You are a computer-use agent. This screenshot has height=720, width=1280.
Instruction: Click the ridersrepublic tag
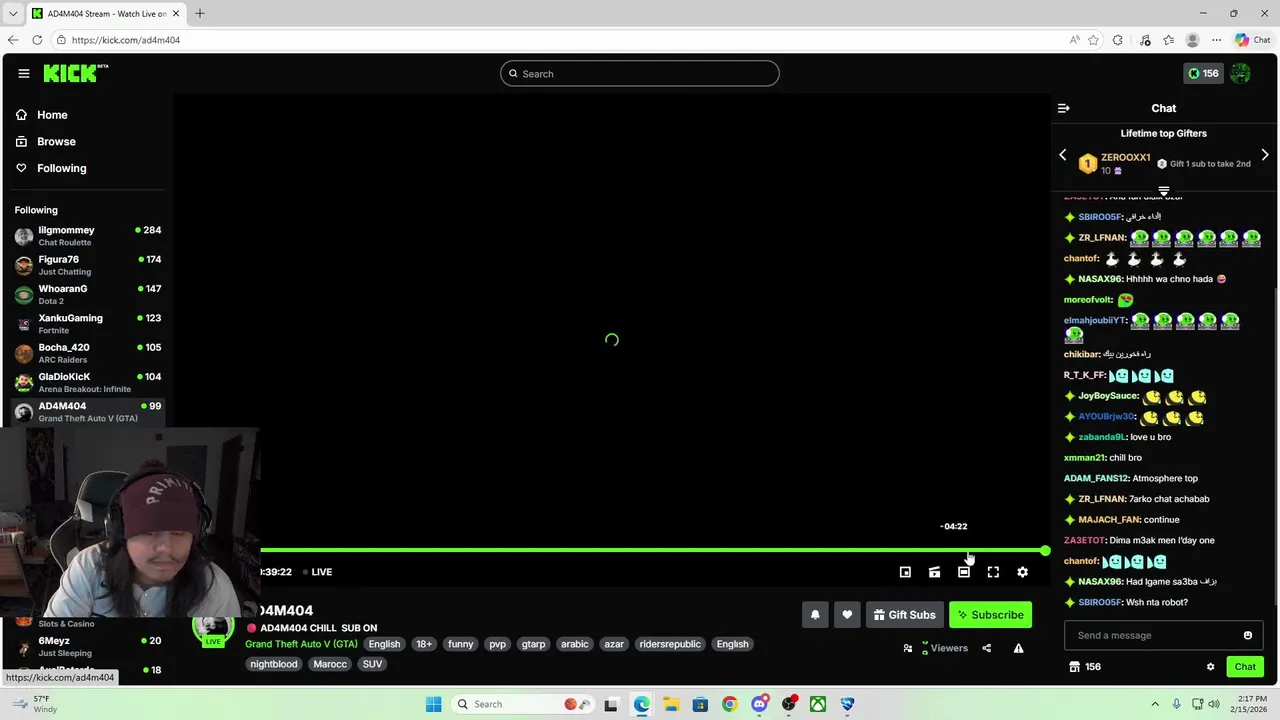pos(670,644)
